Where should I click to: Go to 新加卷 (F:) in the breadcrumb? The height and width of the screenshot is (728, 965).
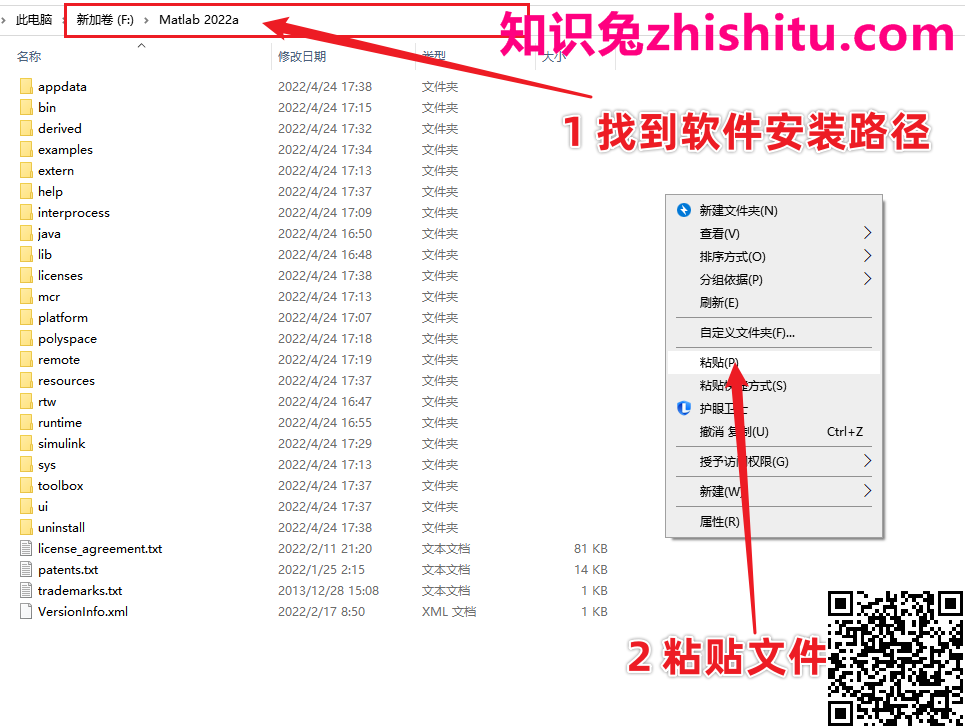tap(105, 20)
